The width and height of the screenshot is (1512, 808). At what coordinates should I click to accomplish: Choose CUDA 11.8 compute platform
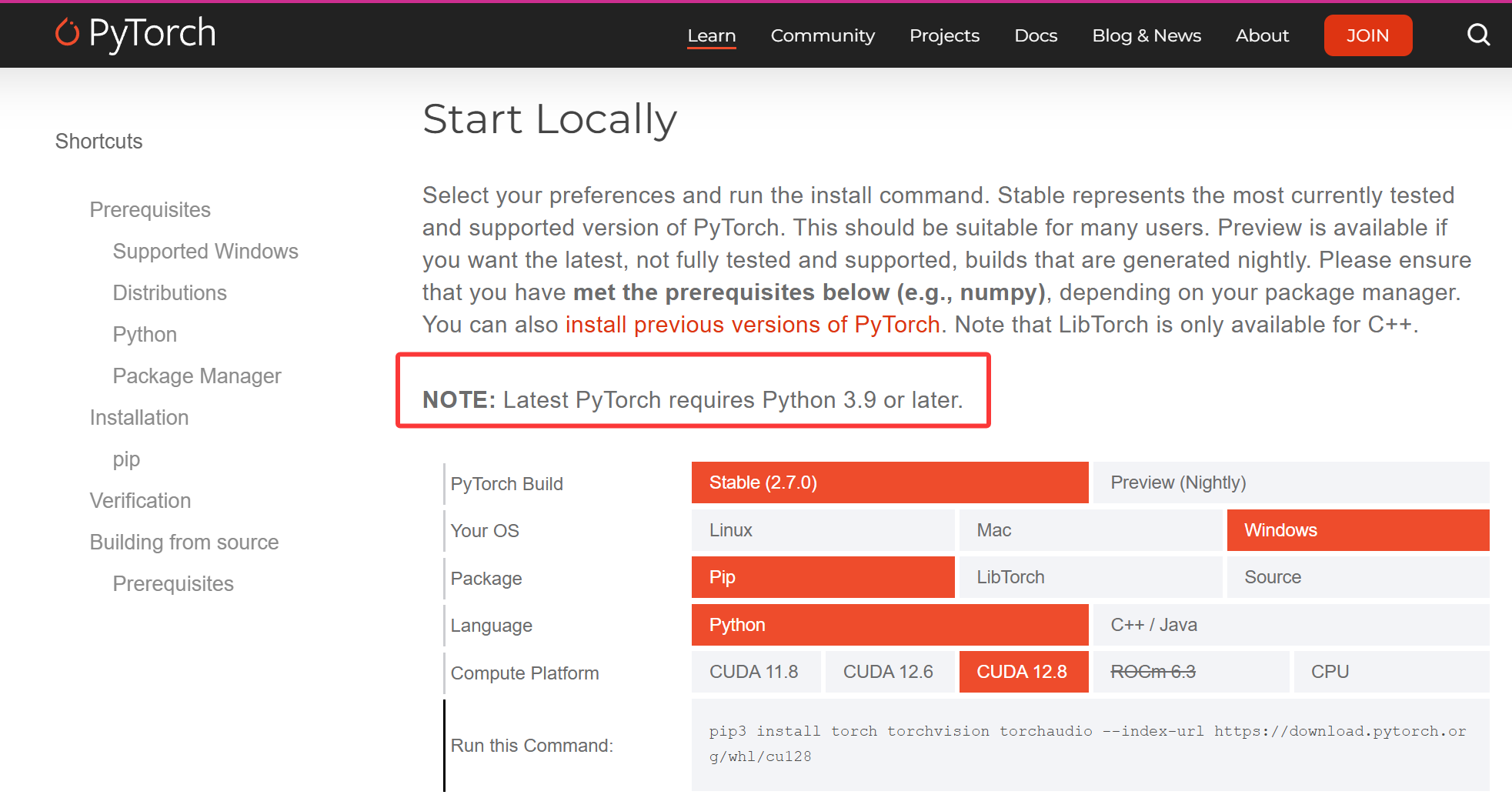point(756,672)
